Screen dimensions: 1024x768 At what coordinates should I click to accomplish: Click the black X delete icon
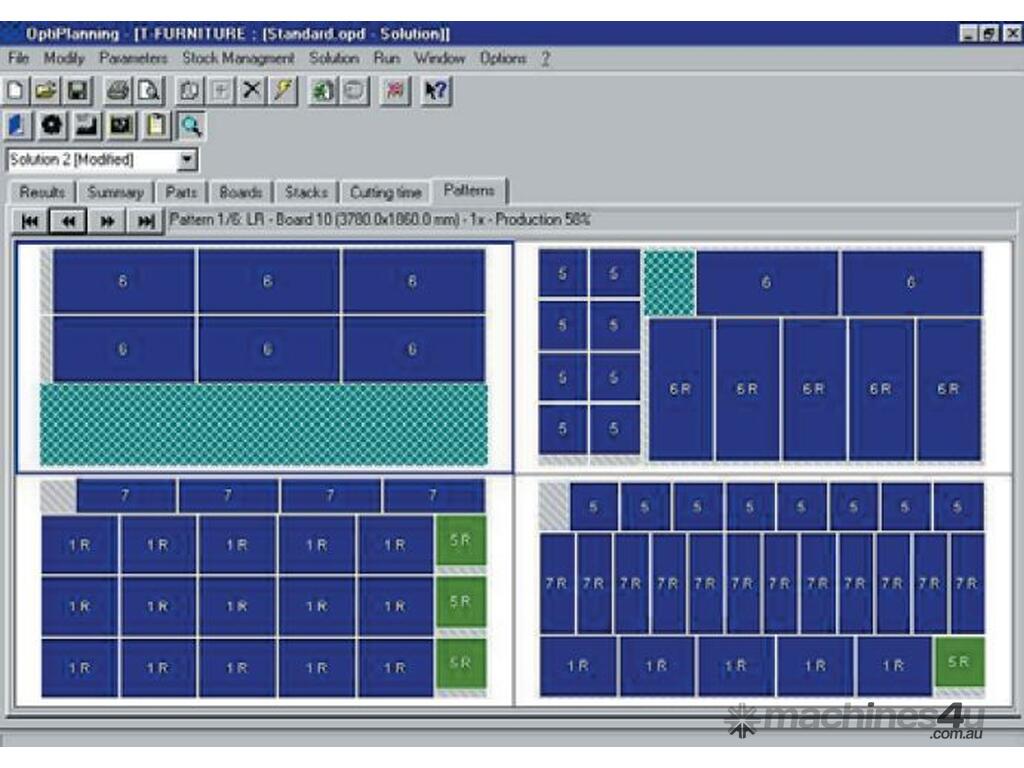click(x=251, y=91)
